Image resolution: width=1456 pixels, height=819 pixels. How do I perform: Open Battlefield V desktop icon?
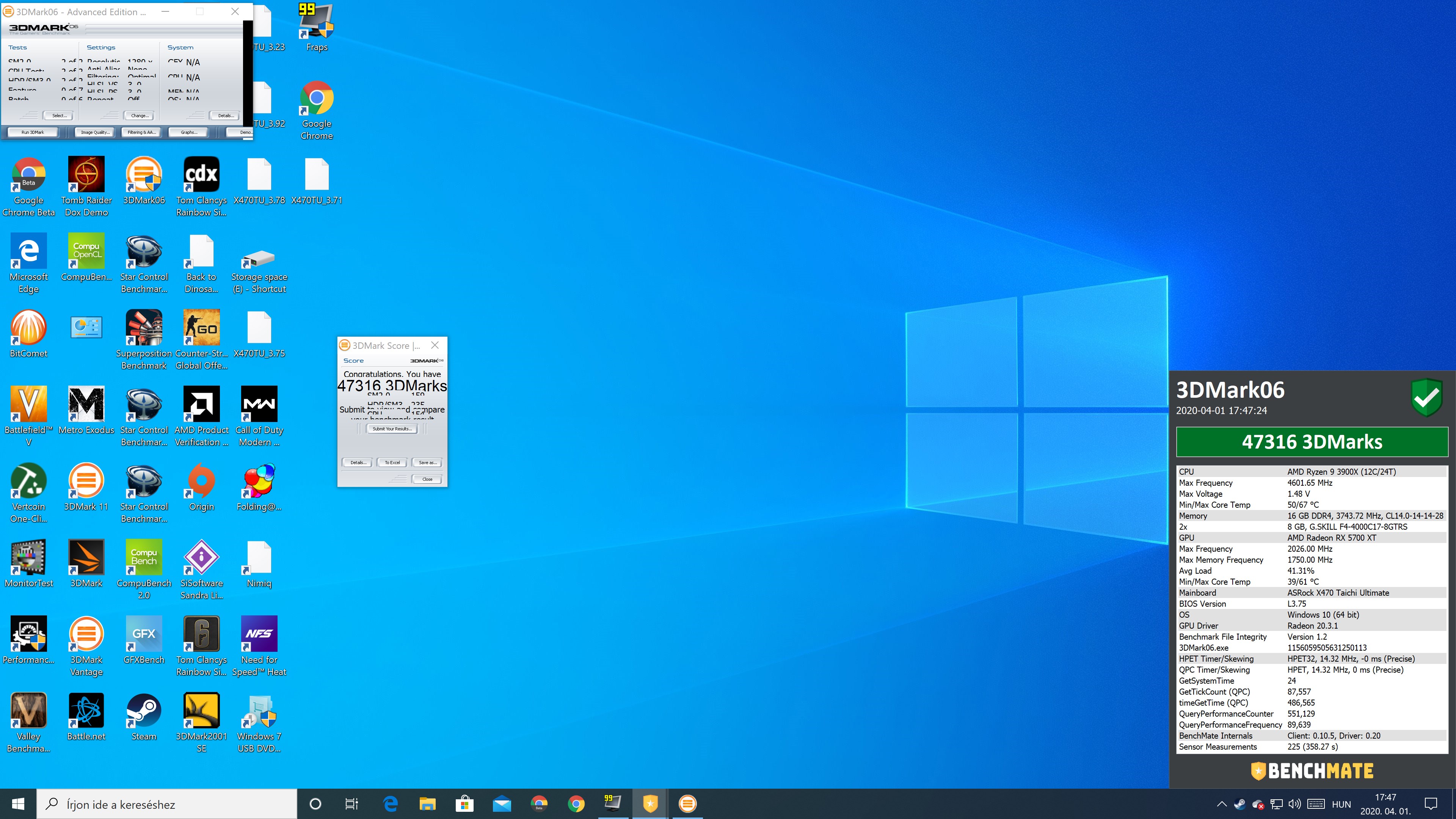[x=29, y=417]
